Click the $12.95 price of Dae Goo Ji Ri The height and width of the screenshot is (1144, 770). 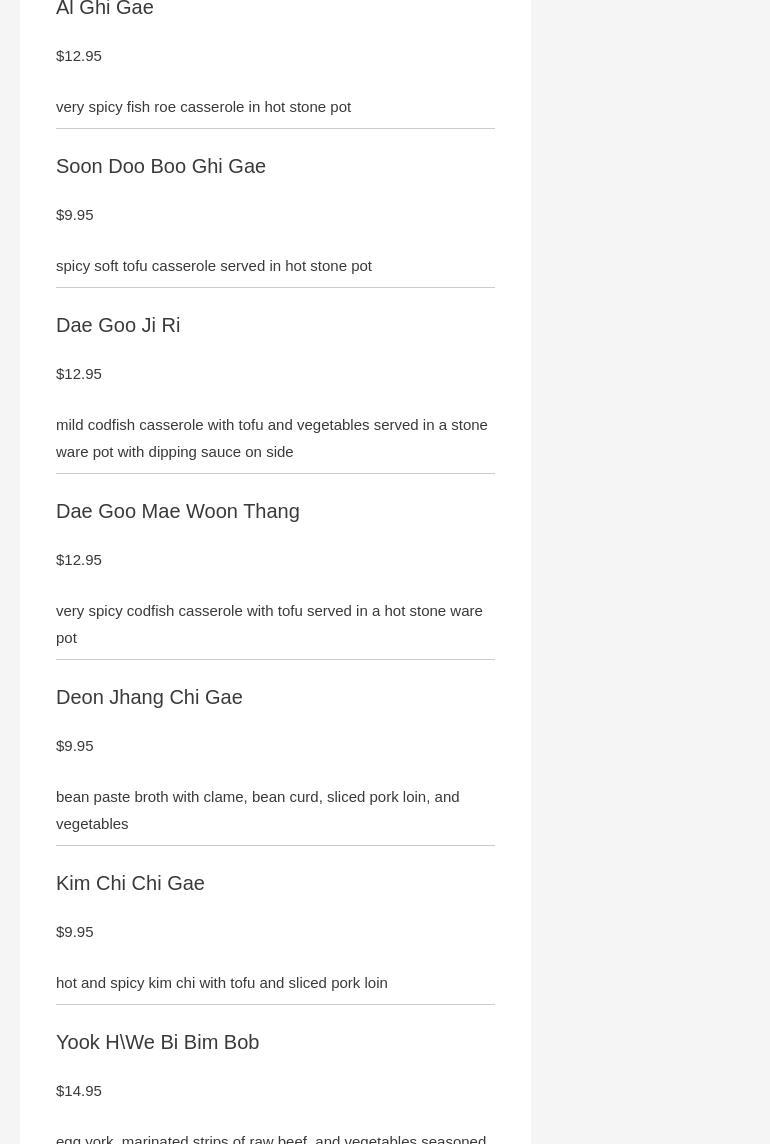[x=79, y=374]
